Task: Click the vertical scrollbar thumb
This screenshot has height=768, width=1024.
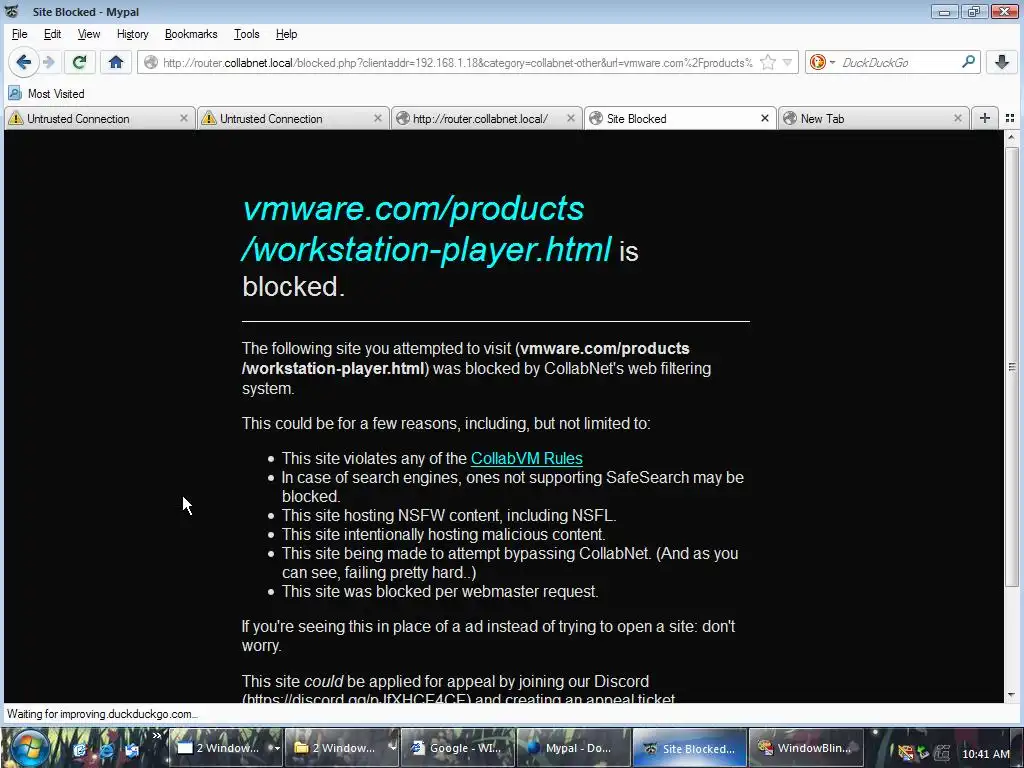Action: point(1012,366)
